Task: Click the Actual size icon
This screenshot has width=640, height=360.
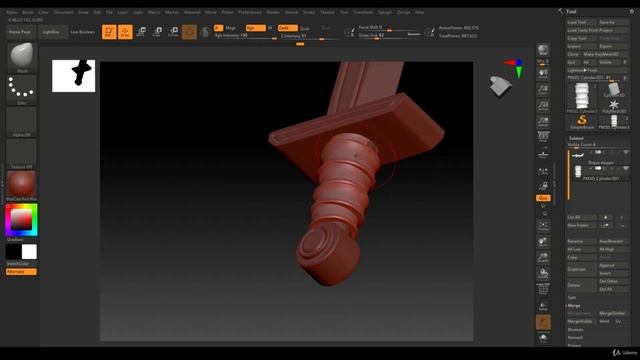Action: 543,106
